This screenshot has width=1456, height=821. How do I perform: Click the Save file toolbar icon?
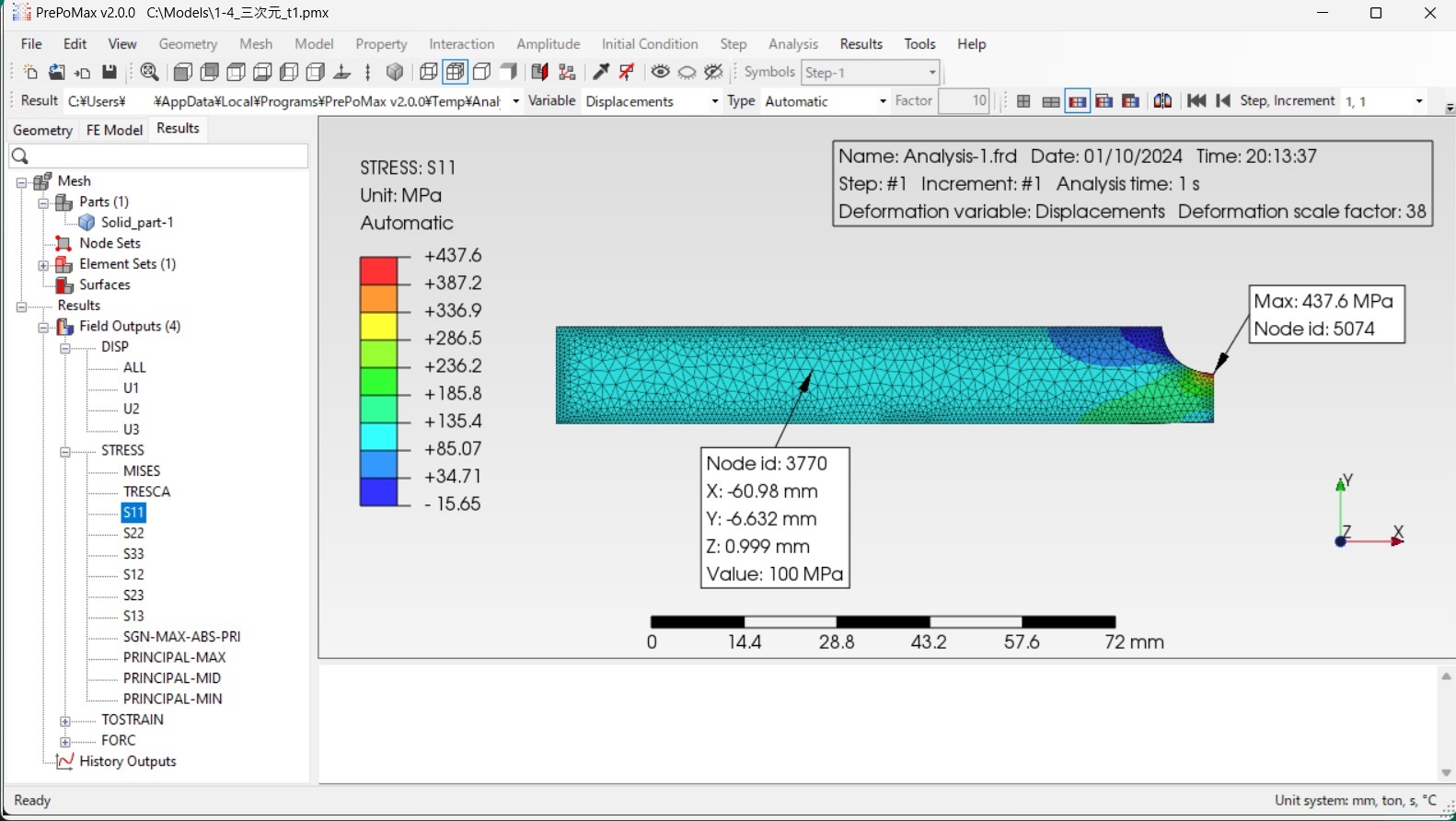click(x=110, y=73)
